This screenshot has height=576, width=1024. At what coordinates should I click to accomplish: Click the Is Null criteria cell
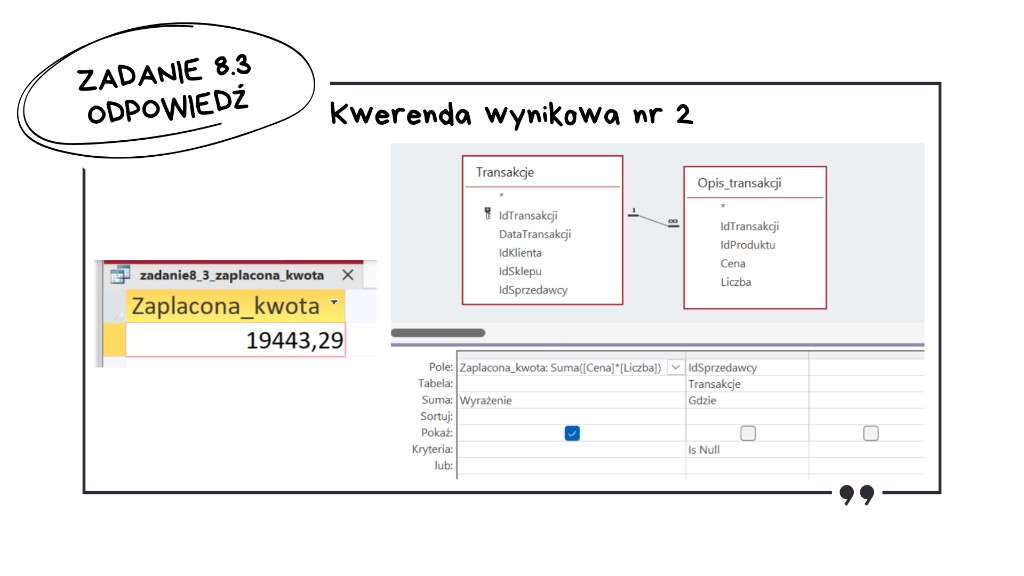coord(747,449)
